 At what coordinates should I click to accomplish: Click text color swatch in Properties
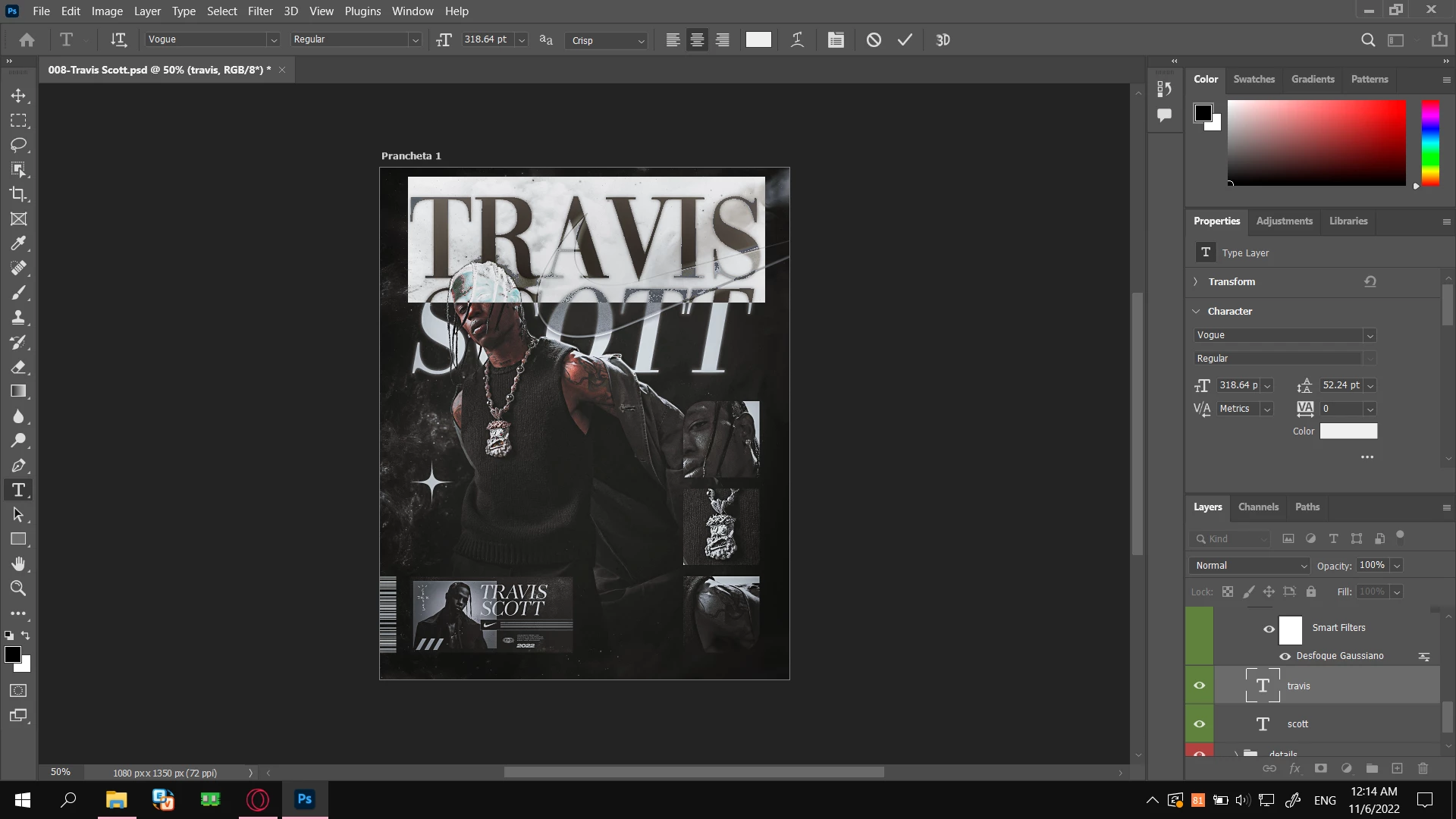click(x=1348, y=431)
